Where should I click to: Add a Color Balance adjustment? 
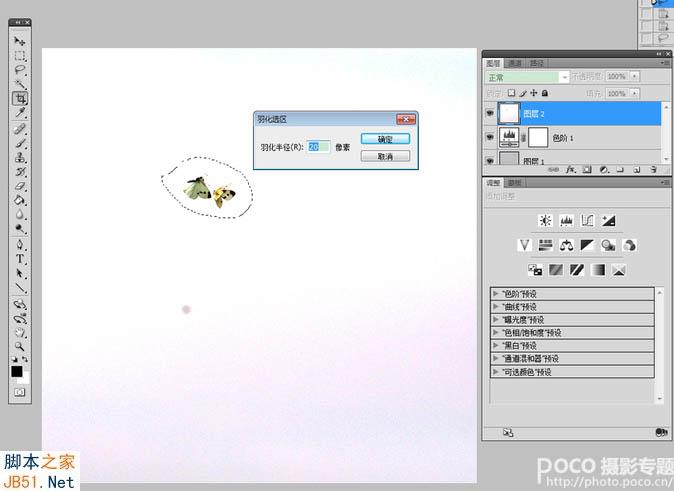coord(567,246)
